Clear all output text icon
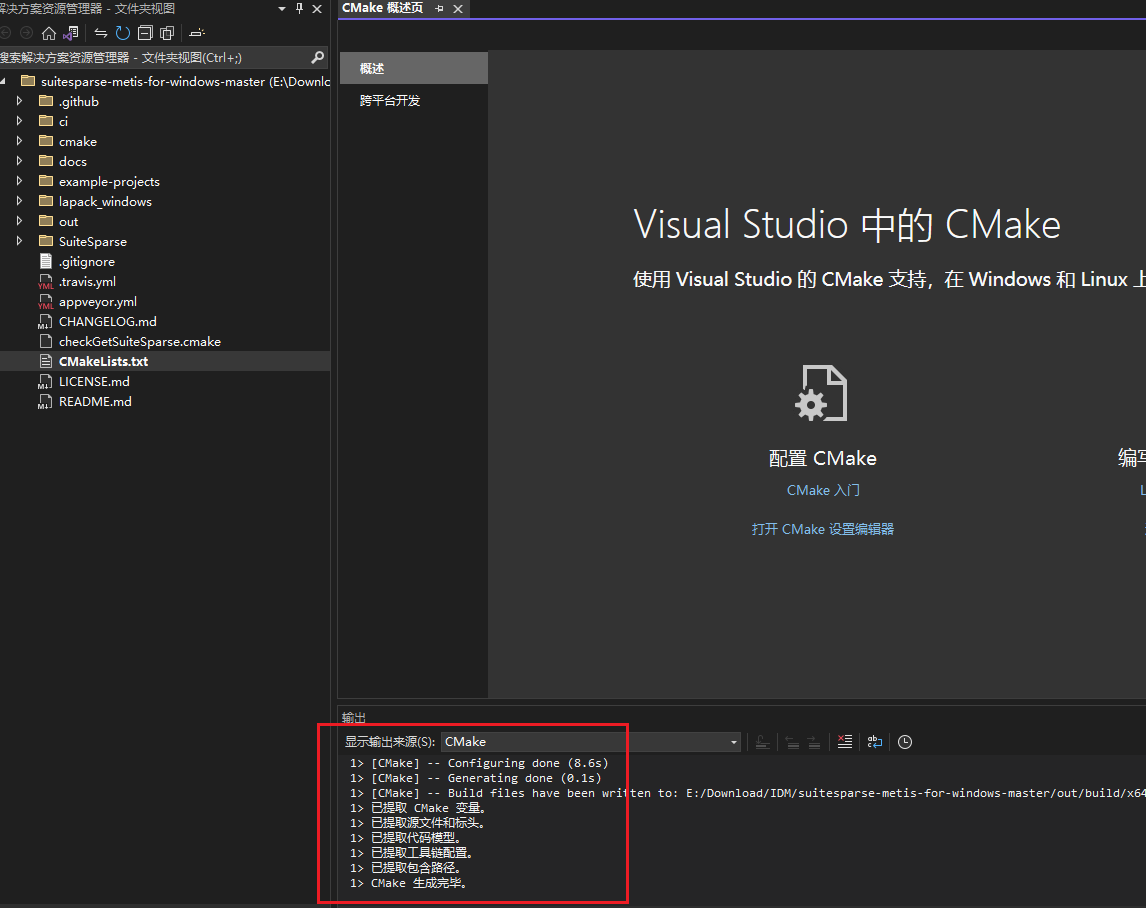Image resolution: width=1146 pixels, height=908 pixels. (845, 742)
